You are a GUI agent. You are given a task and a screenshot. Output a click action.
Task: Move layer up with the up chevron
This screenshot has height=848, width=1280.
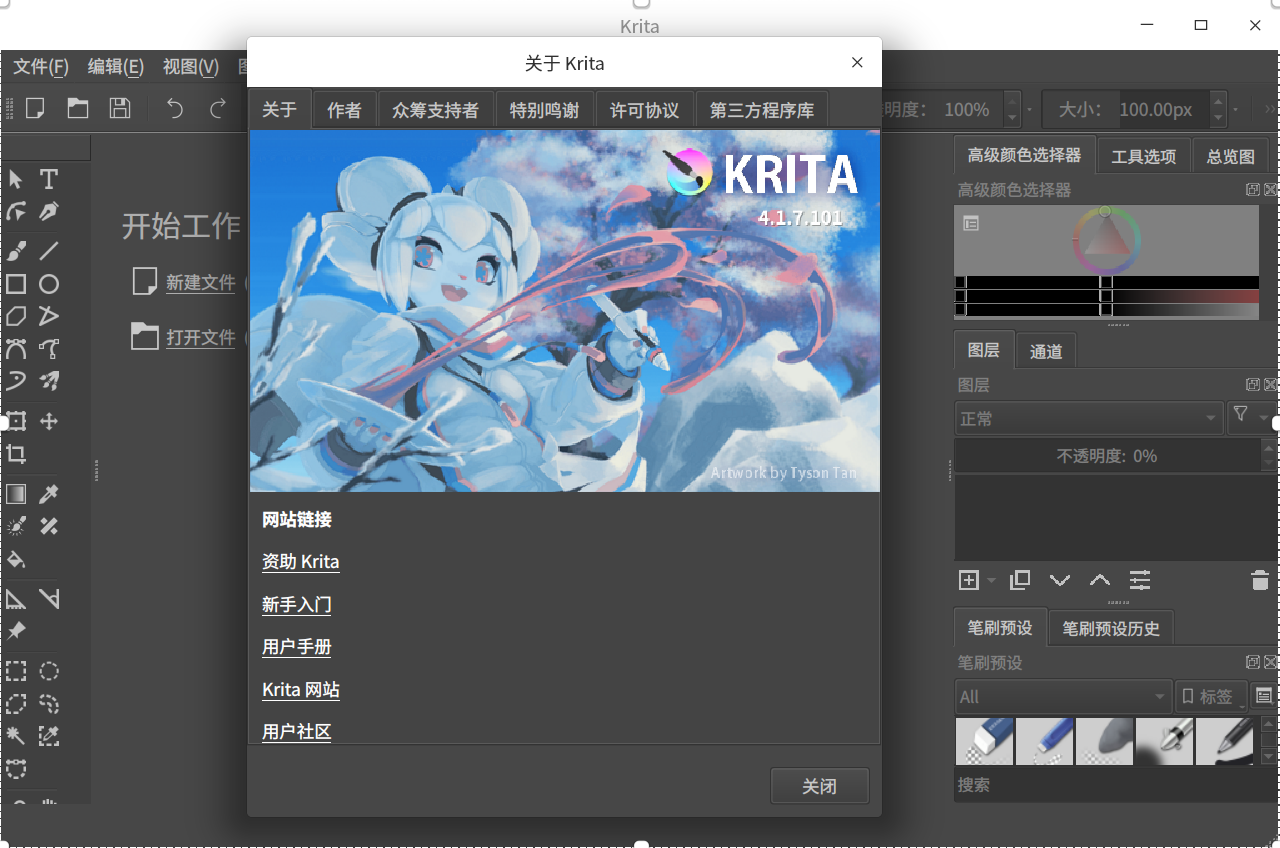coord(1100,580)
